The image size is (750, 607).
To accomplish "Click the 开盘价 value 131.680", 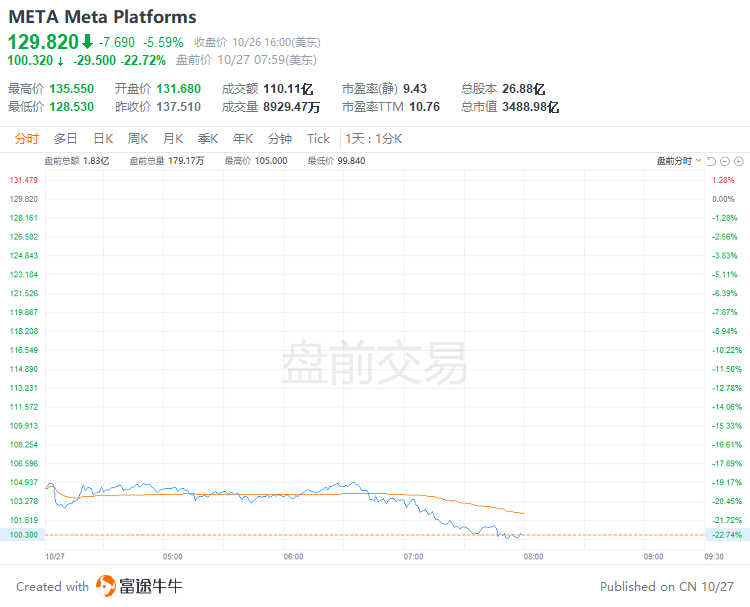I will pyautogui.click(x=178, y=89).
